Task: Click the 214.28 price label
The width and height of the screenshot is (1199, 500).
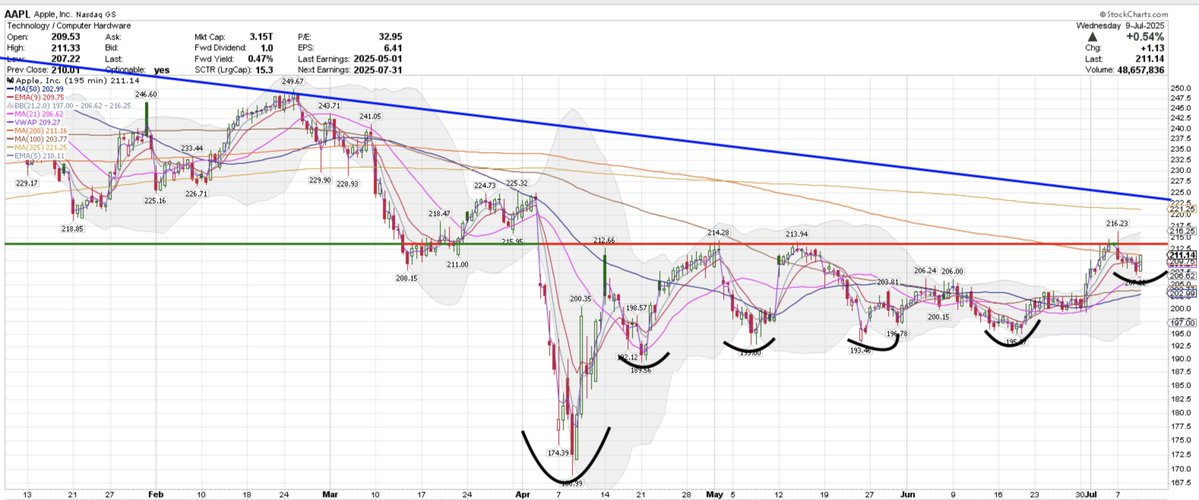Action: pyautogui.click(x=719, y=232)
